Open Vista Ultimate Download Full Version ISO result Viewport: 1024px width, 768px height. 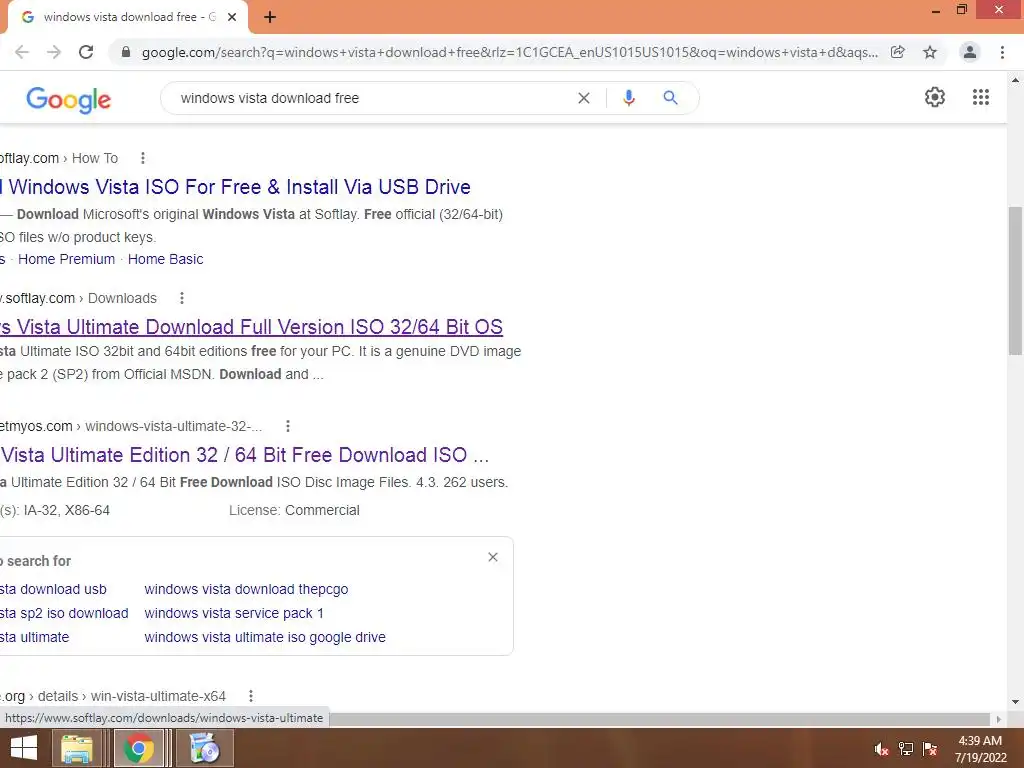coord(251,327)
